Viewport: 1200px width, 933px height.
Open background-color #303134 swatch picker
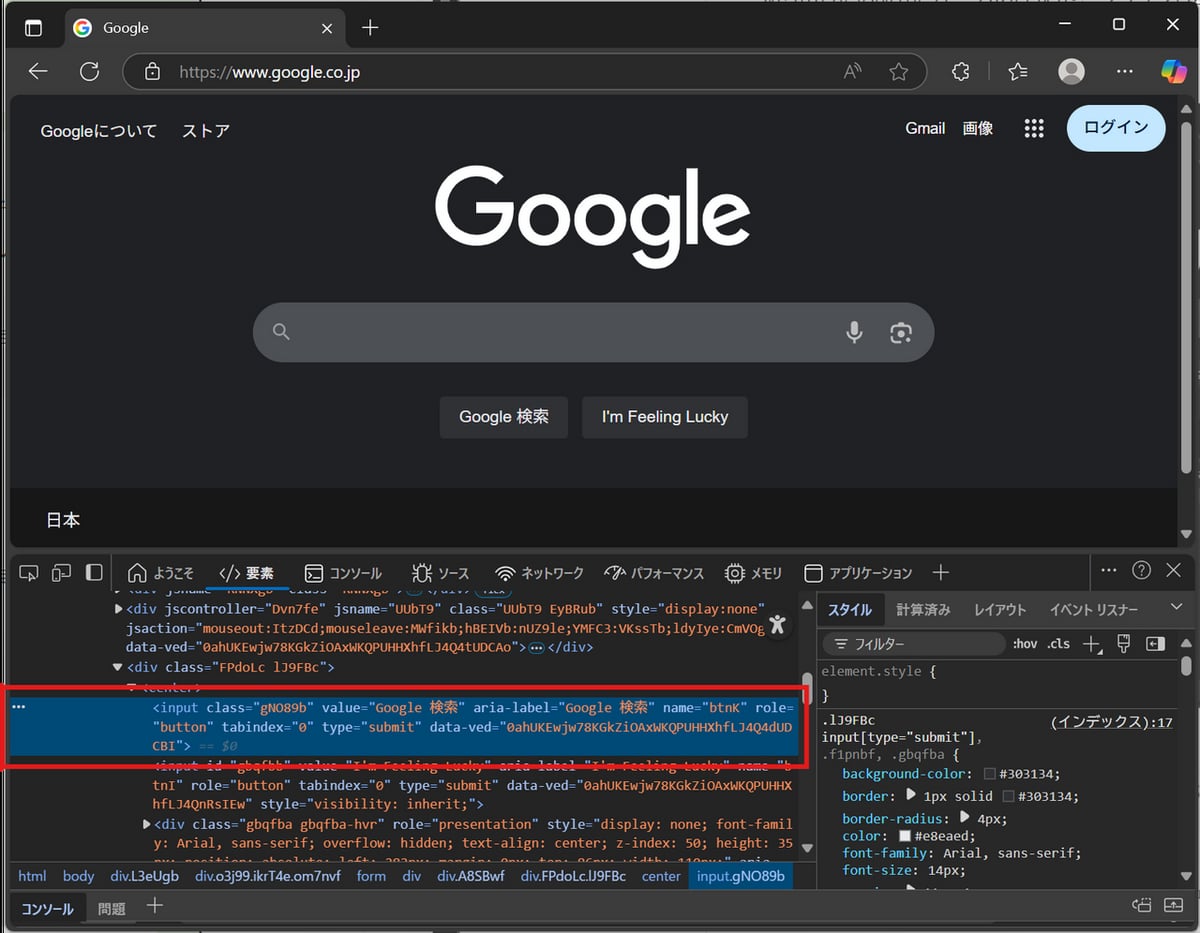point(990,774)
